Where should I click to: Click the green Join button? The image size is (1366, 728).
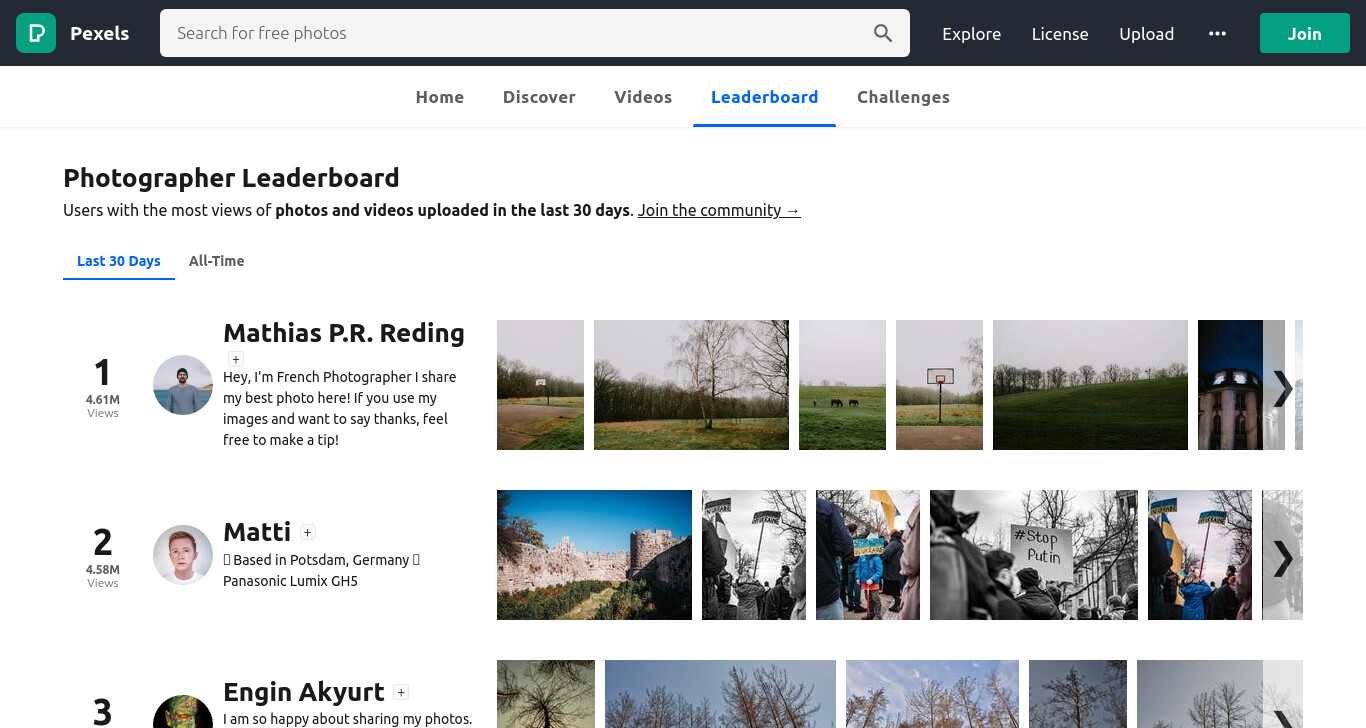[x=1304, y=33]
